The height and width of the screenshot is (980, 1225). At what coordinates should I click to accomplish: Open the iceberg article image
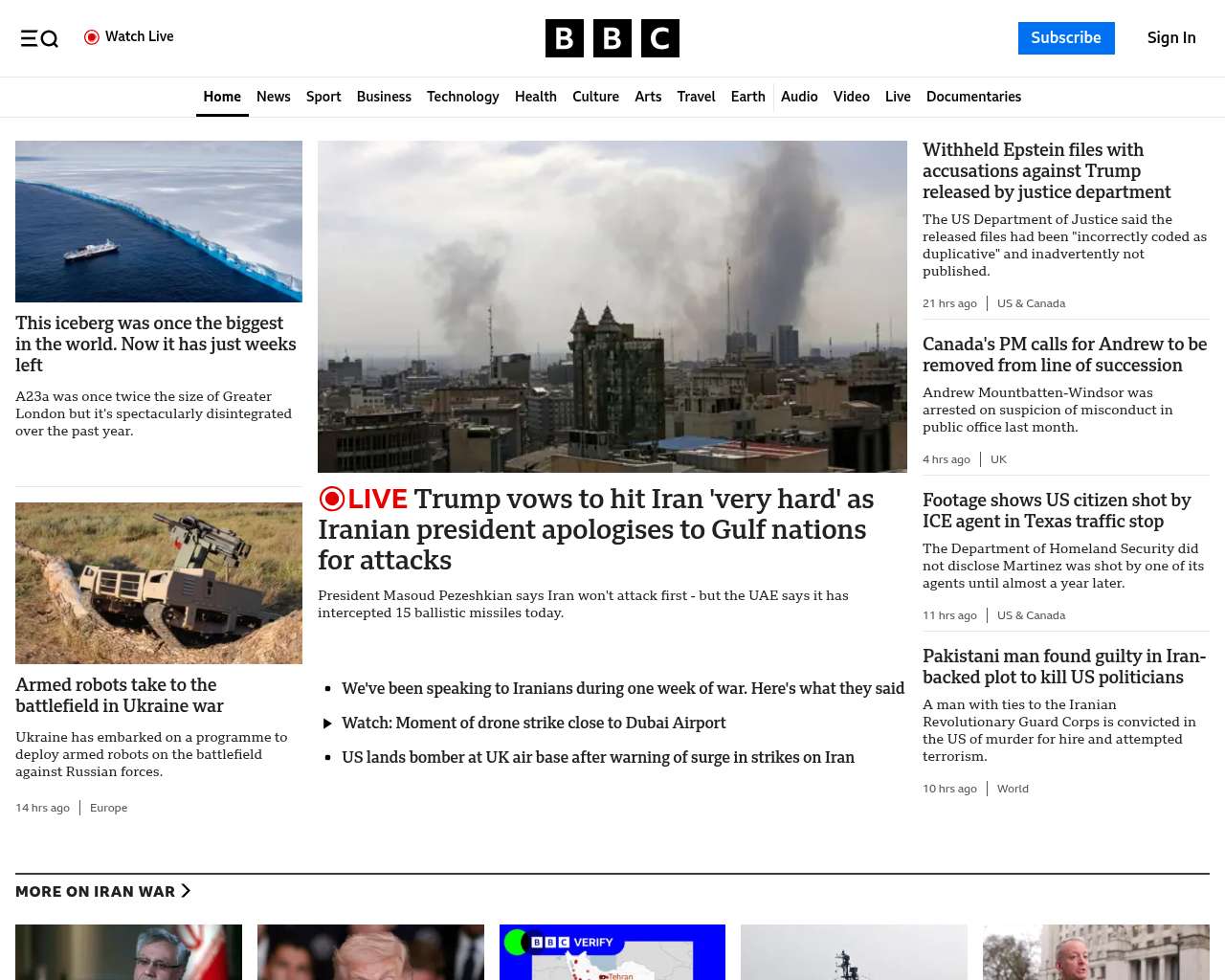coord(159,221)
